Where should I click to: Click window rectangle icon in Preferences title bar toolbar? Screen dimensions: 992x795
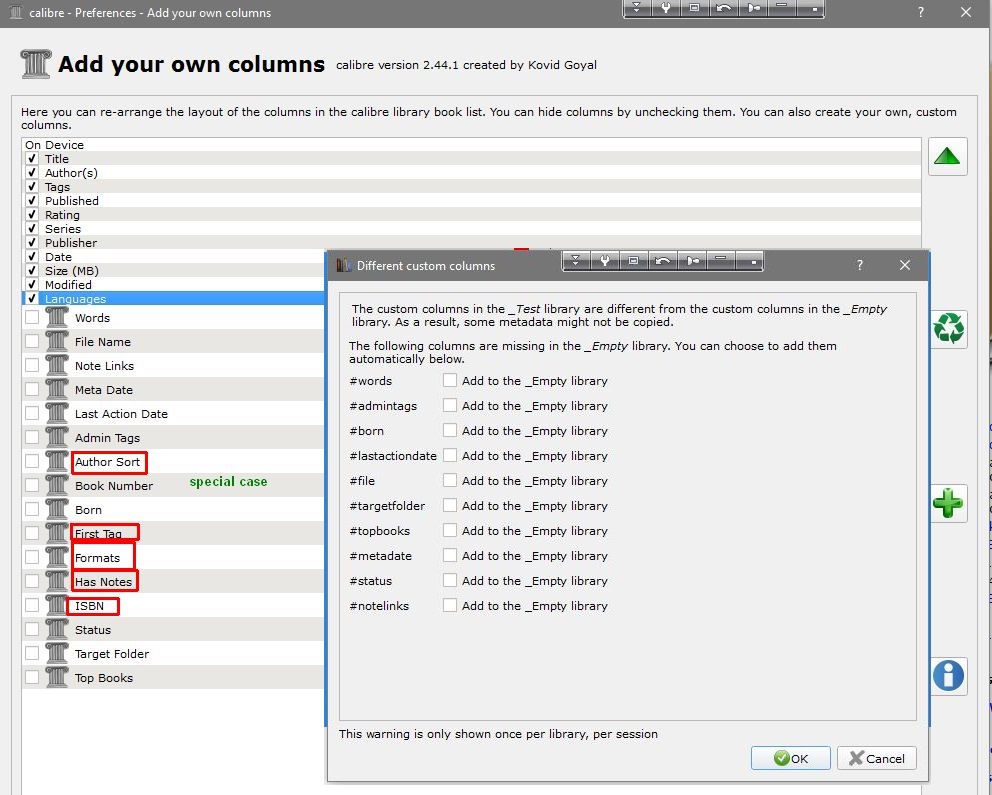pos(695,8)
